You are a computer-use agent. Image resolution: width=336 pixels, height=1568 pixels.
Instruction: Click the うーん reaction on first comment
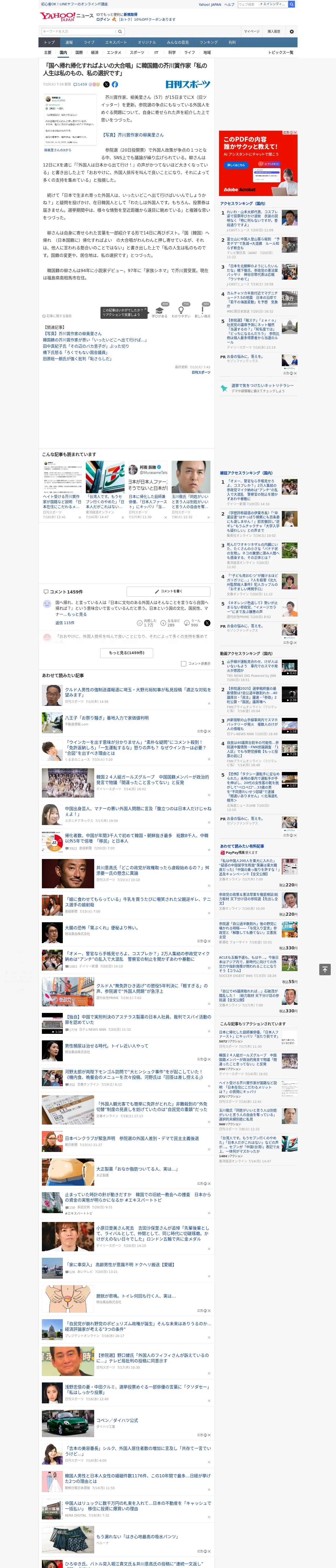[192, 623]
